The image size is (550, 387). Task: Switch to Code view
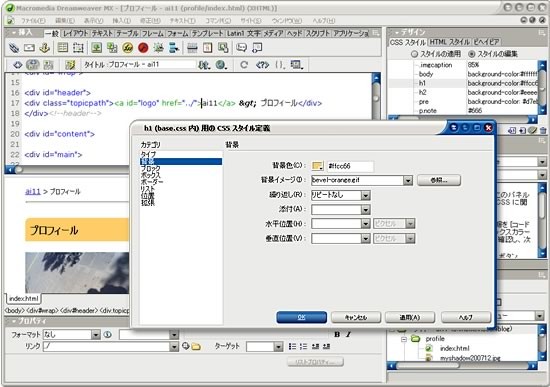(x=17, y=65)
